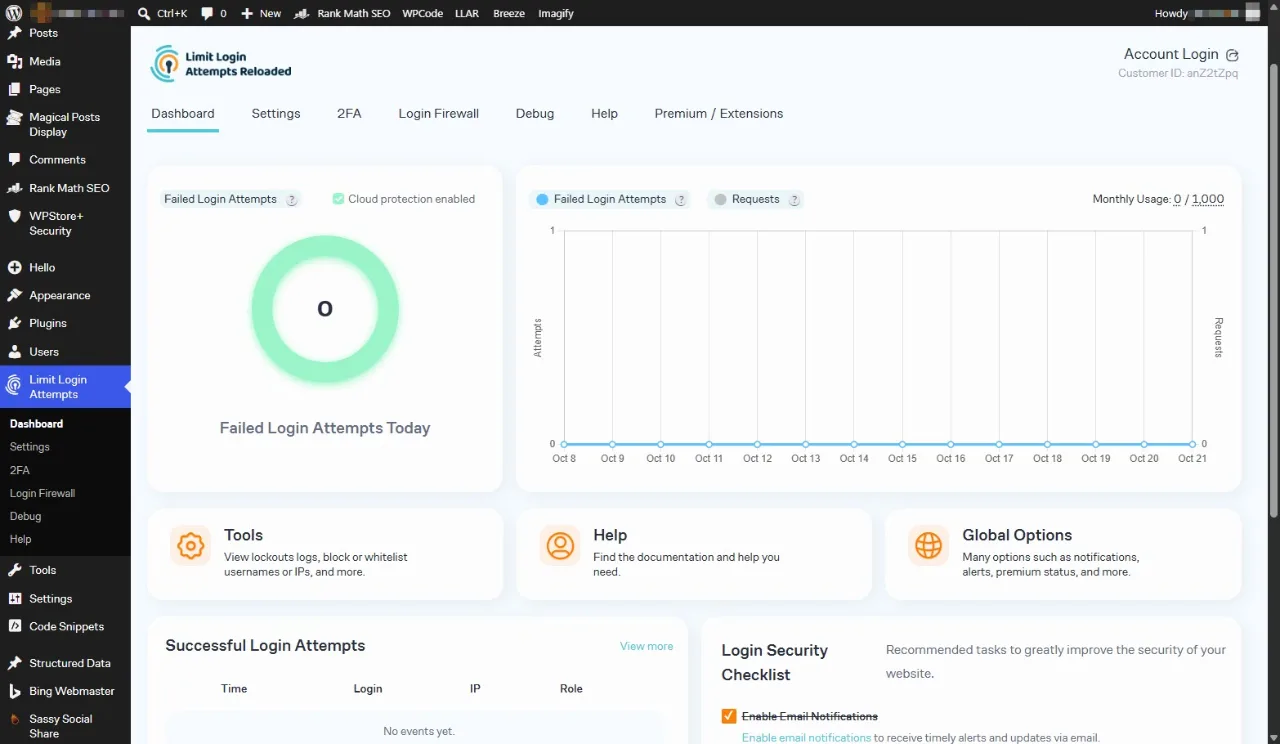The width and height of the screenshot is (1280, 744).
Task: Click the Enable email notifications link
Action: [x=806, y=738]
